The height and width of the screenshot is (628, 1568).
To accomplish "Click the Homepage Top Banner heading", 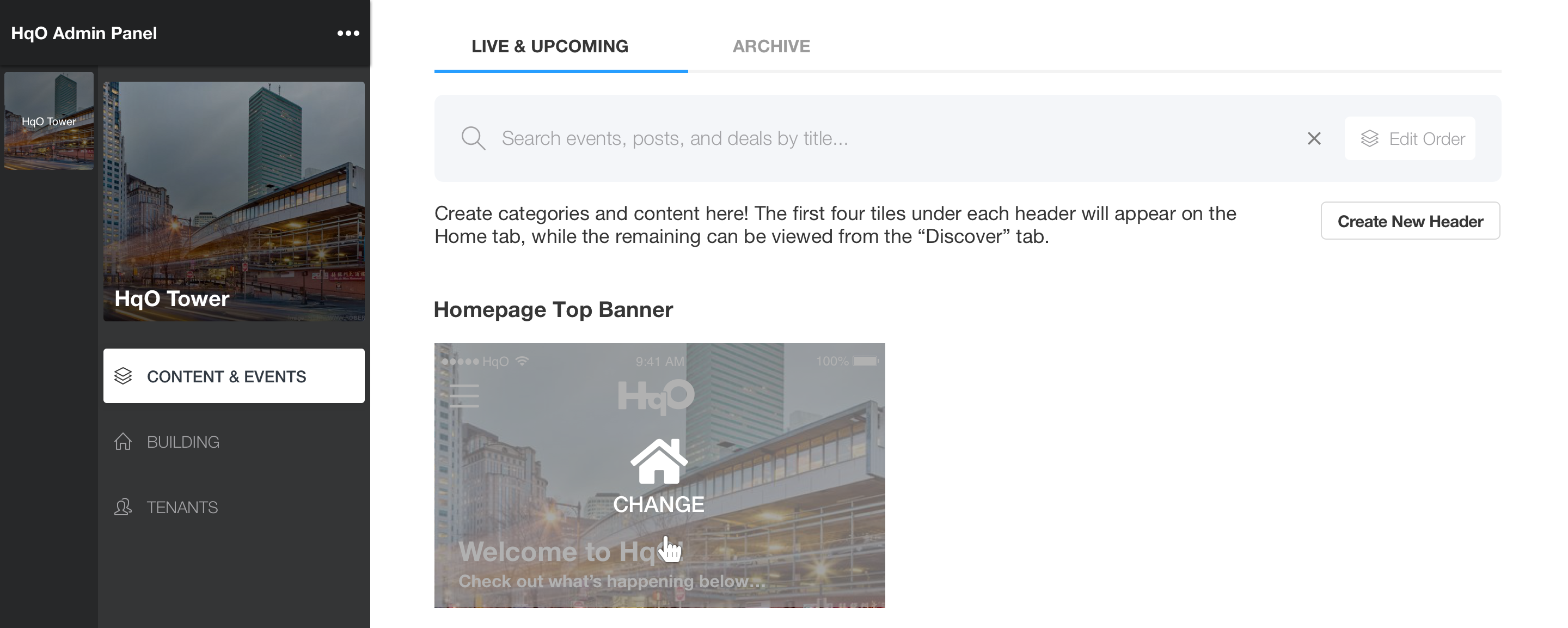I will click(553, 309).
